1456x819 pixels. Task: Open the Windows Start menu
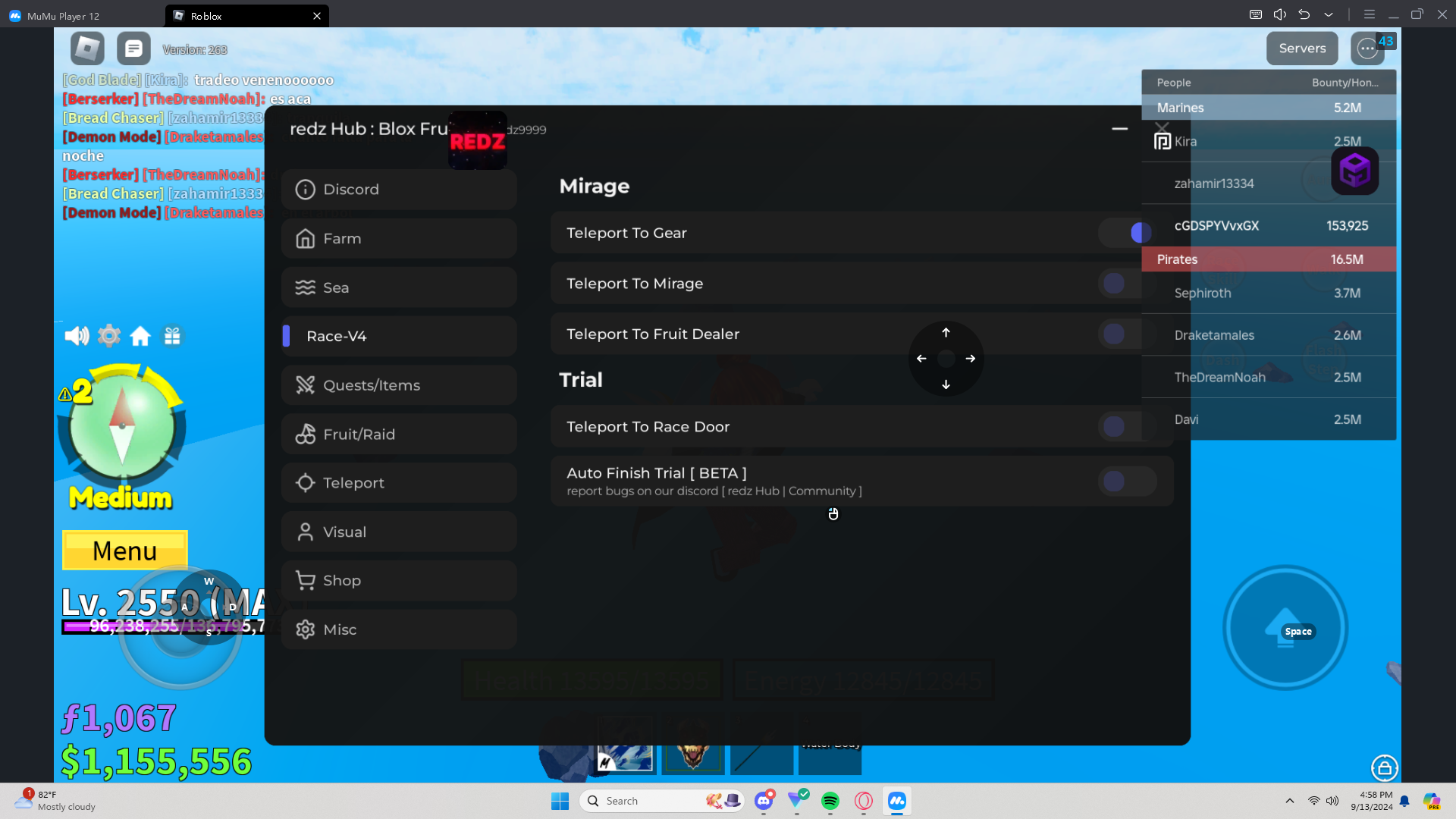tap(560, 801)
